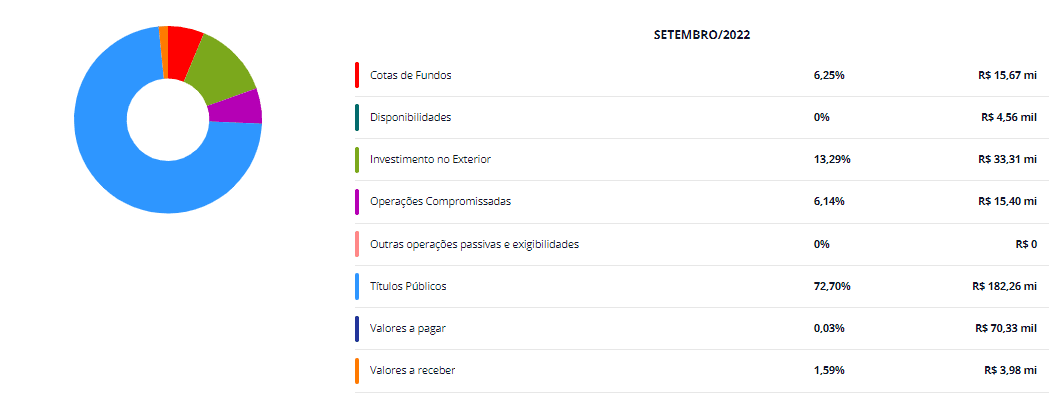
Task: Click the navy Valores a pagar marker
Action: coord(356,328)
